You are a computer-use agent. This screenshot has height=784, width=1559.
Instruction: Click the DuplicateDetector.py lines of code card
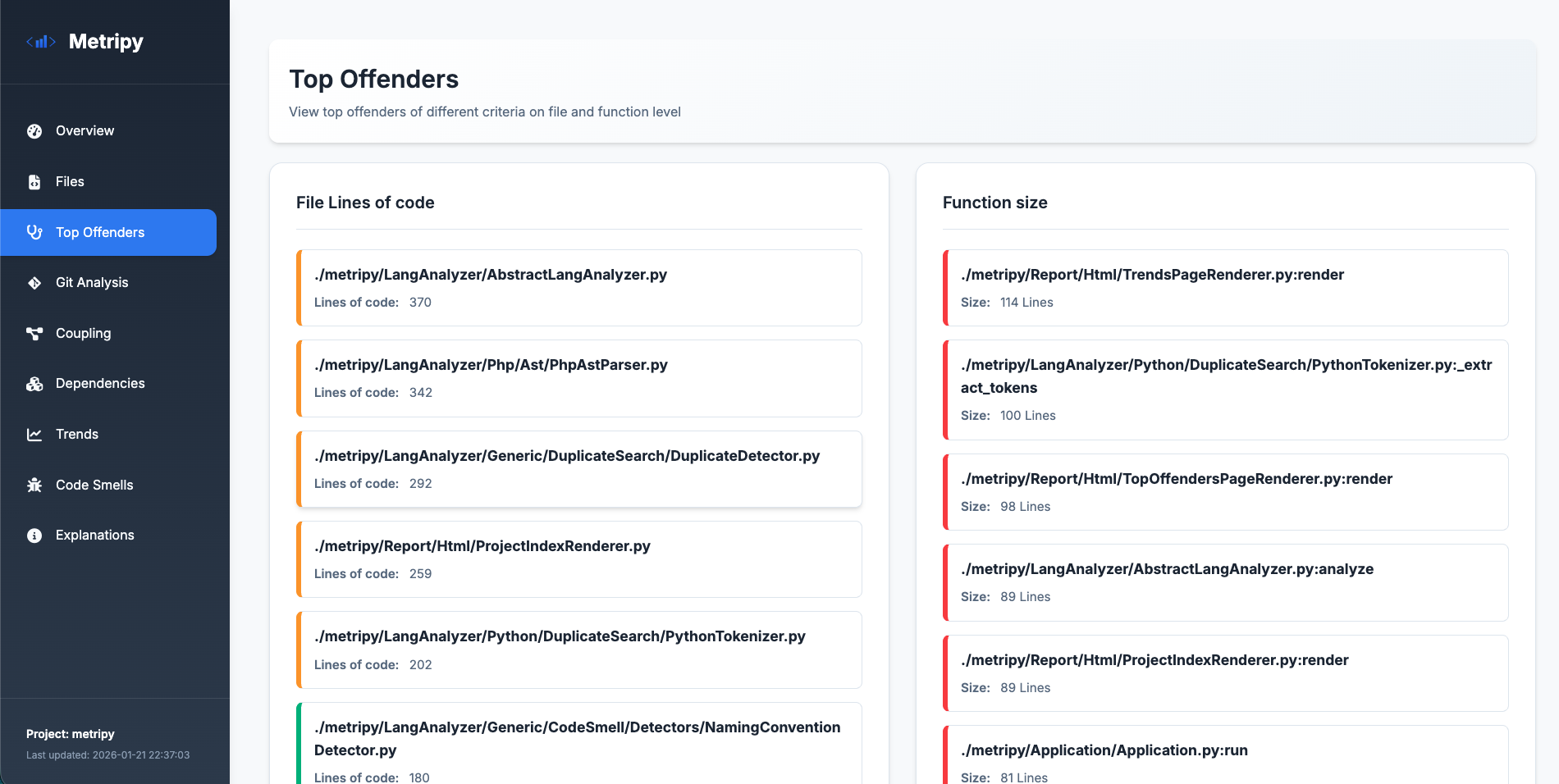point(578,469)
